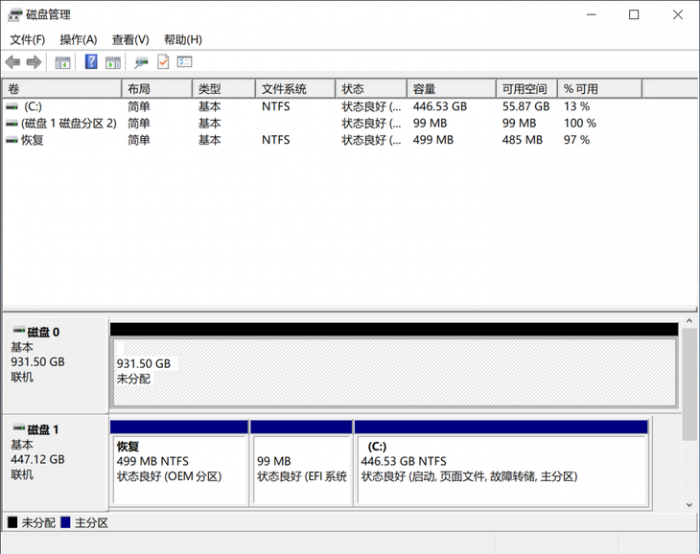Sort by the 容量 column header

(451, 89)
